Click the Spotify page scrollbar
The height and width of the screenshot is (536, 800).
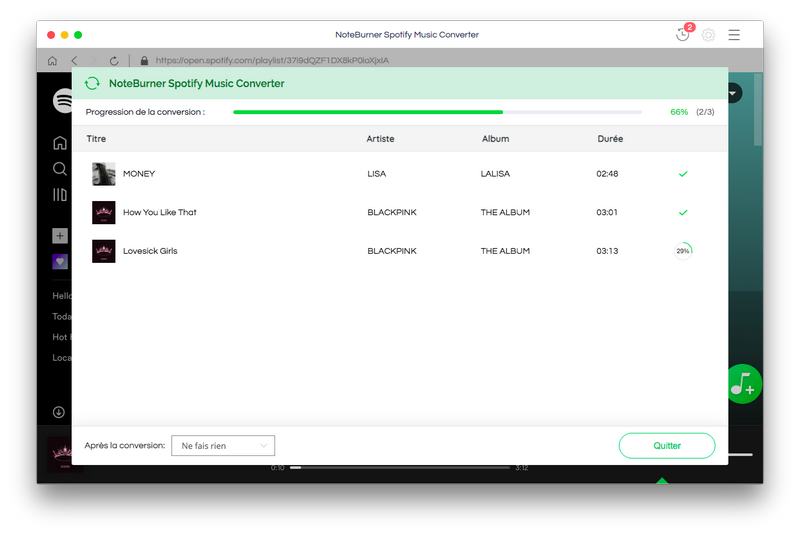[758, 110]
